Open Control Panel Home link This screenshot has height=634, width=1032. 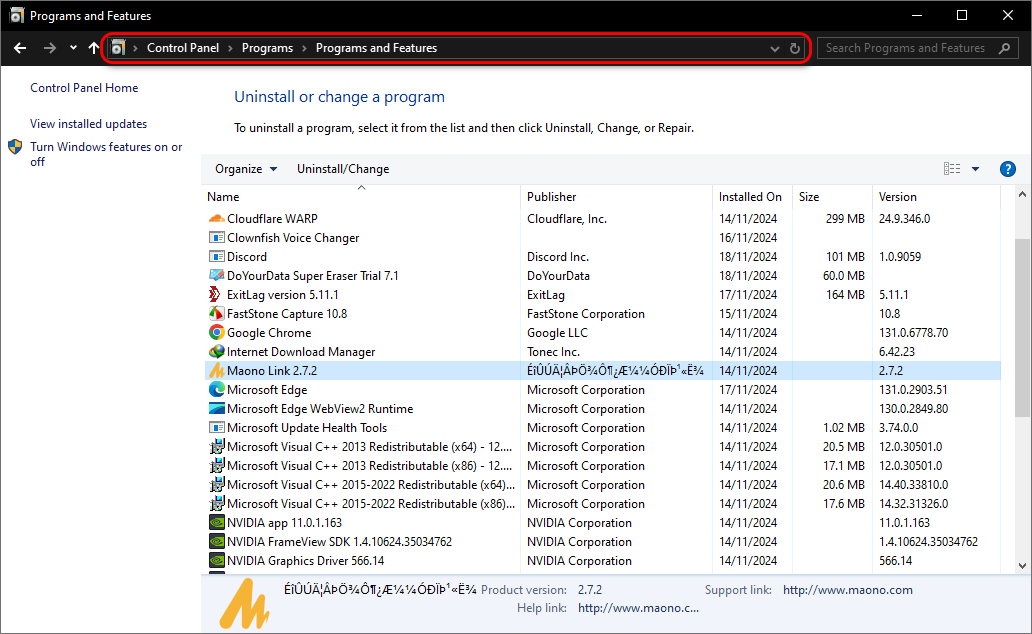[84, 88]
